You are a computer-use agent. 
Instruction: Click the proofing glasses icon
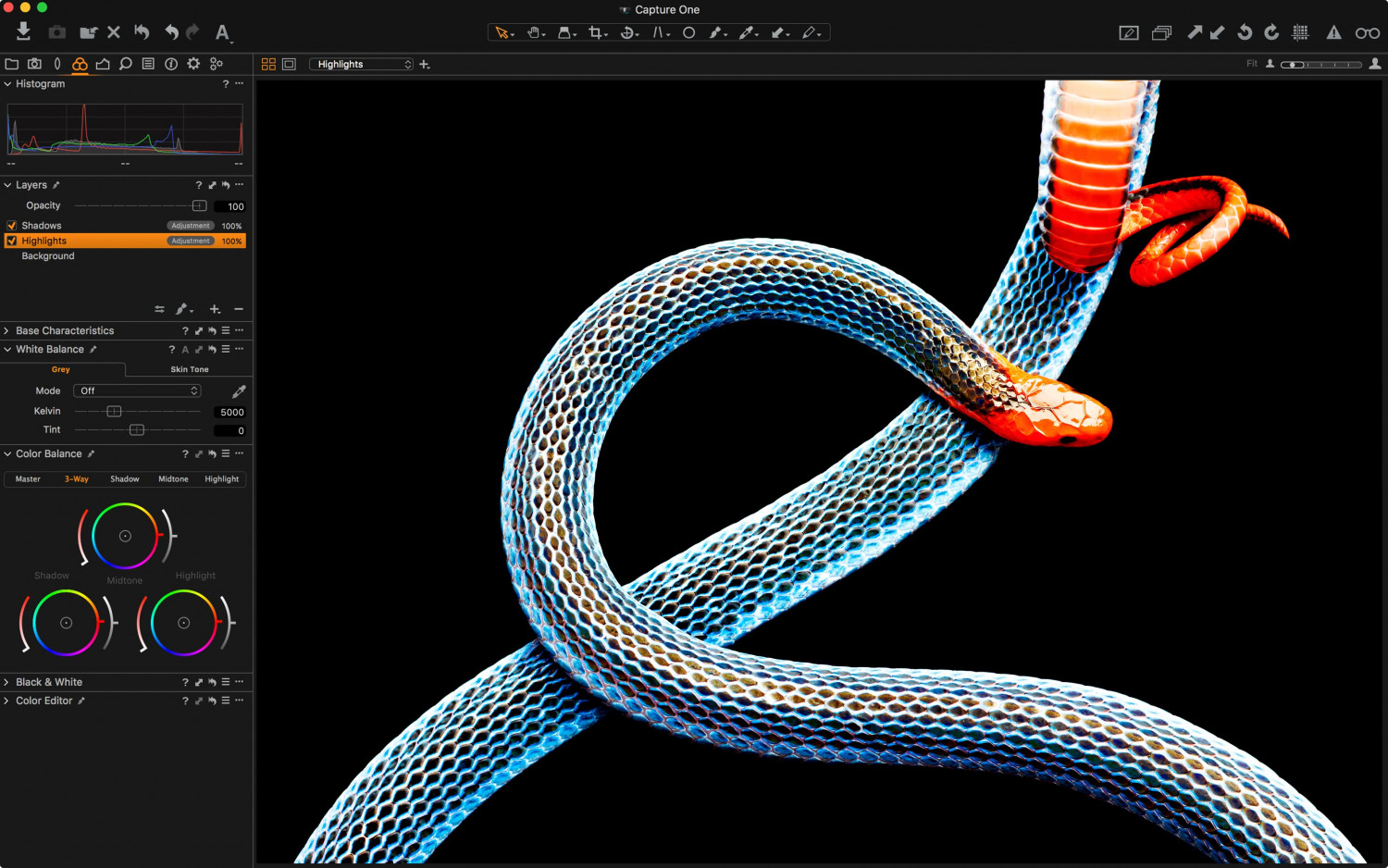1367,33
